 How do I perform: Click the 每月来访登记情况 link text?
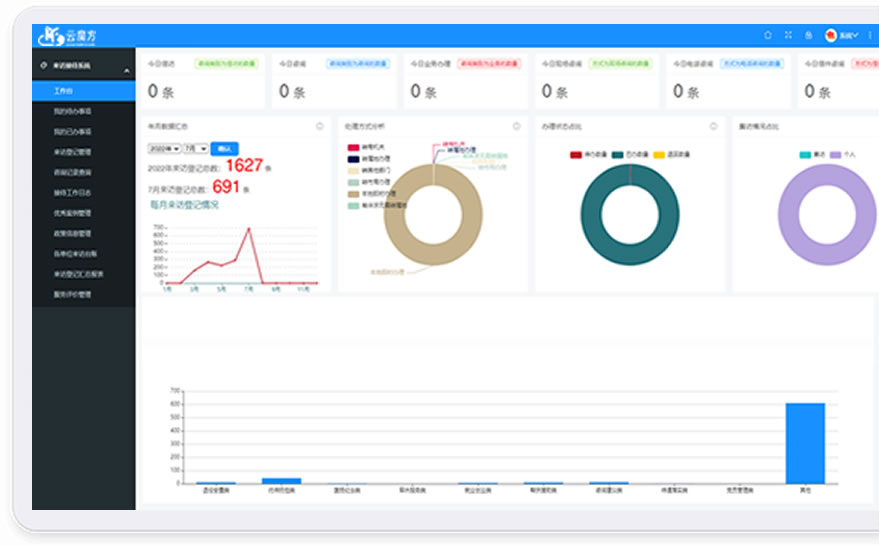(x=182, y=204)
